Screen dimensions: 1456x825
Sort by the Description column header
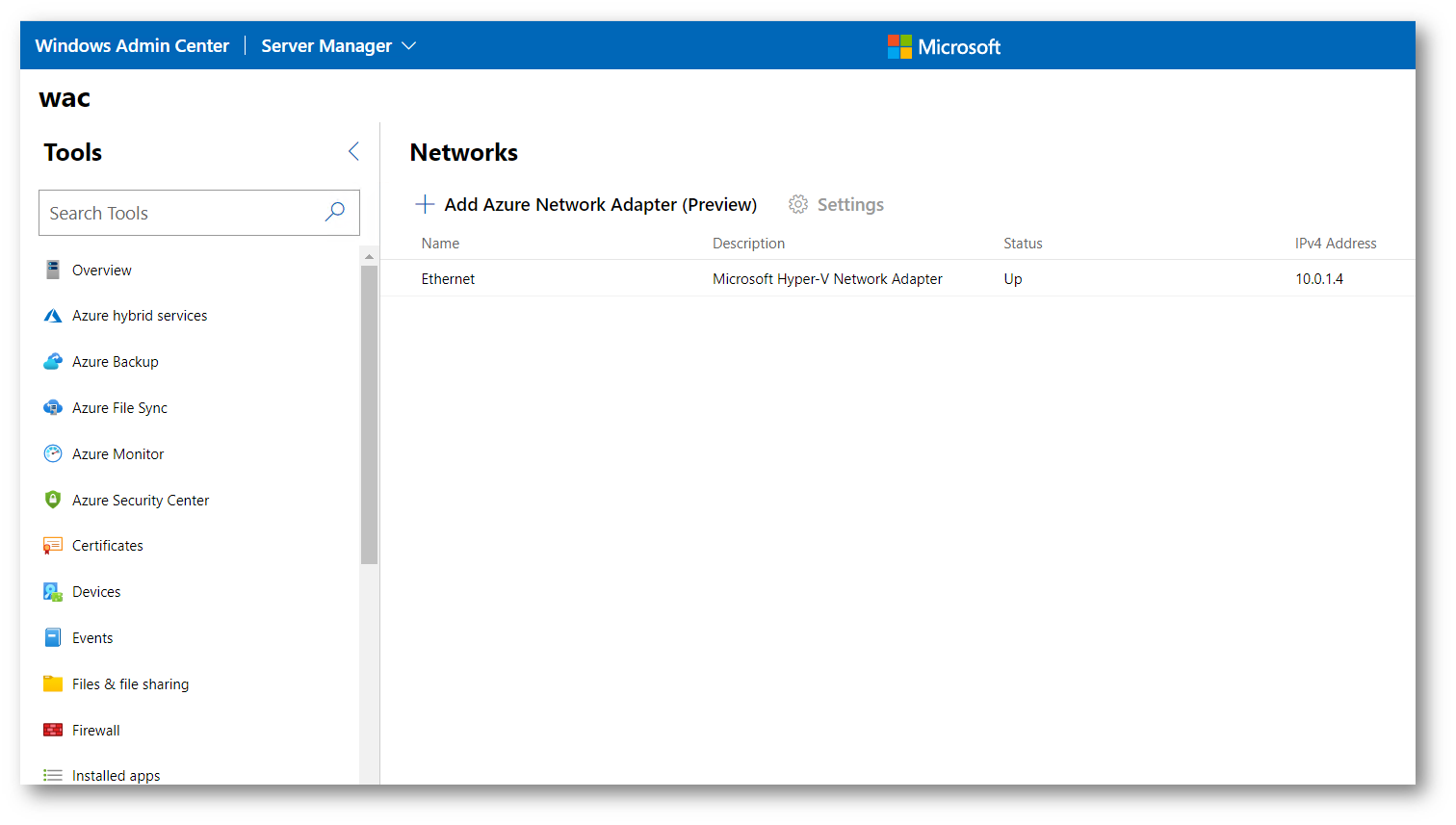coord(748,244)
